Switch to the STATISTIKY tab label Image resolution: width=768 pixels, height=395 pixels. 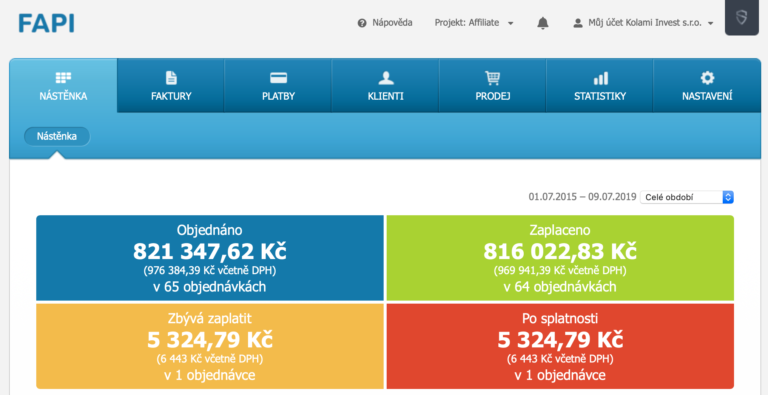[600, 96]
